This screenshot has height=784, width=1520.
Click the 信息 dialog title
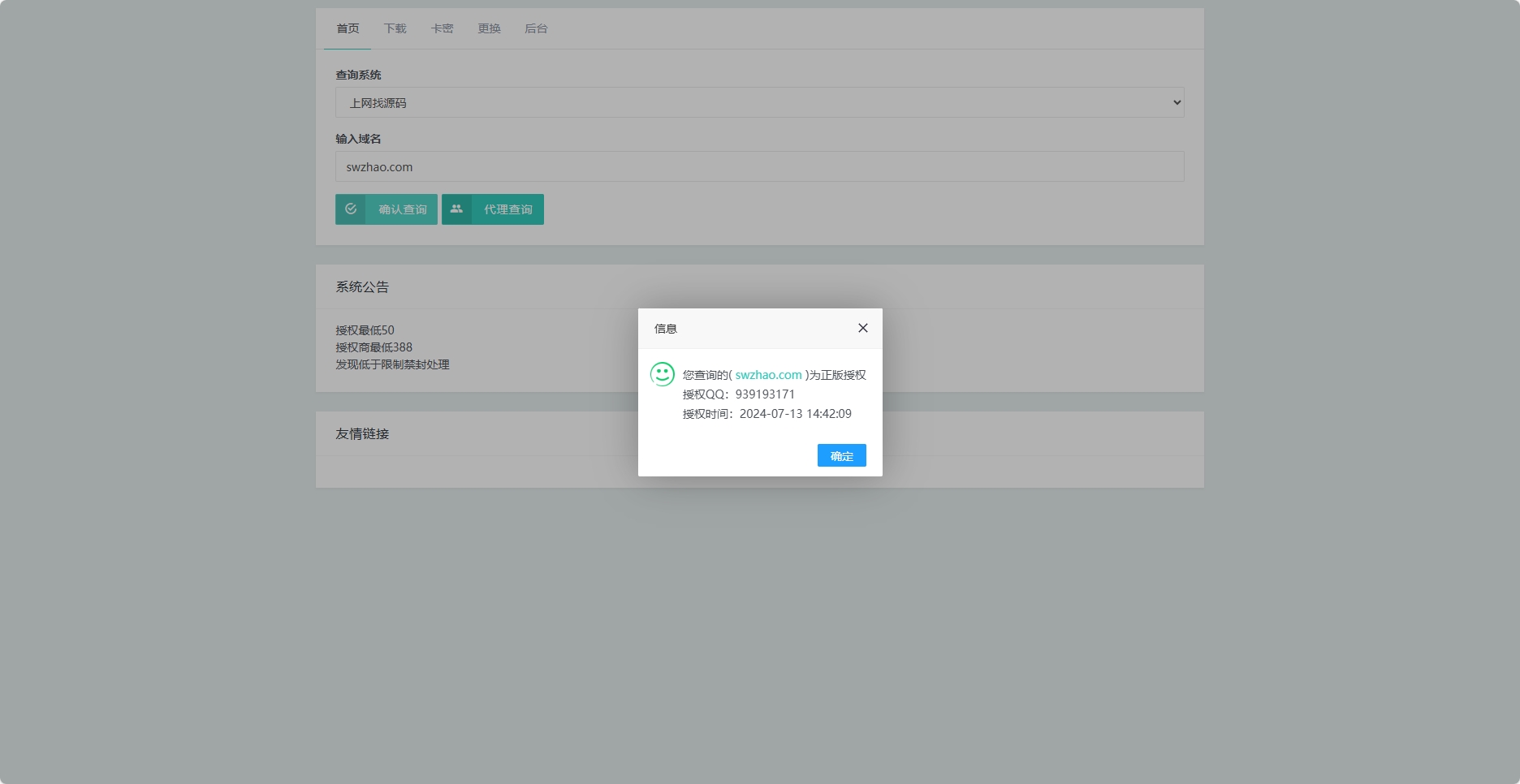pos(666,329)
